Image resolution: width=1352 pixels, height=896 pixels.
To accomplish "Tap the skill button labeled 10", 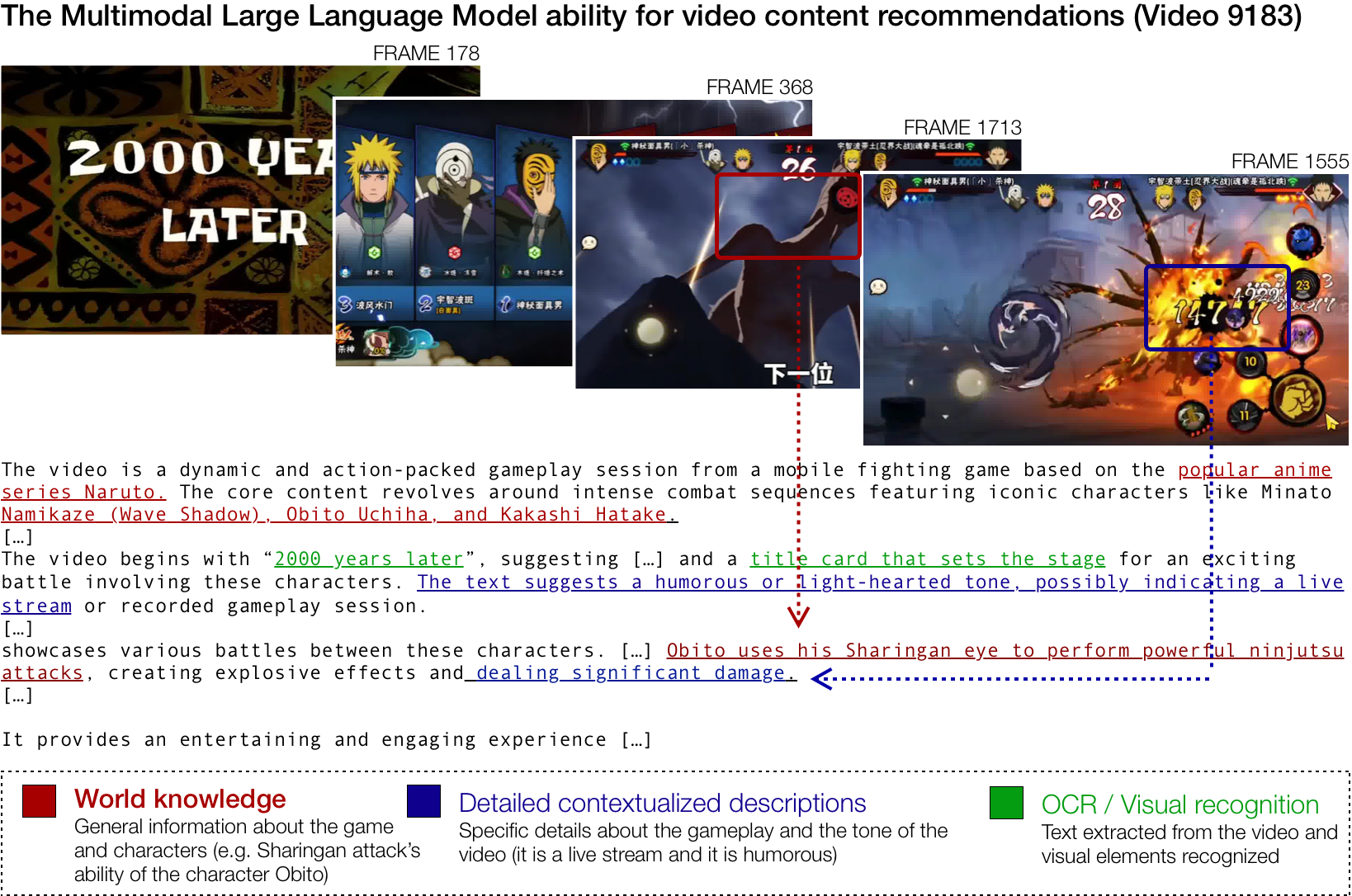I will [x=1250, y=361].
